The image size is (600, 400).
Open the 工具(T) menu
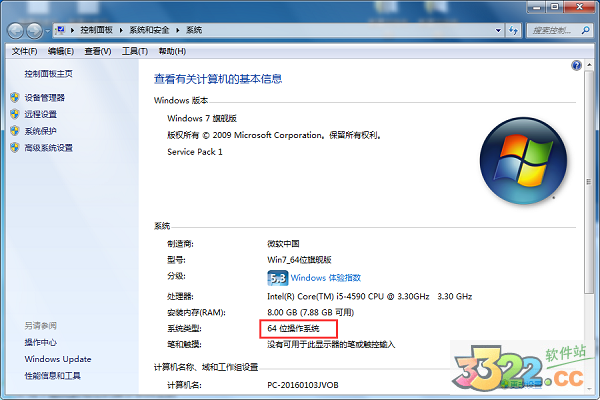click(x=135, y=51)
